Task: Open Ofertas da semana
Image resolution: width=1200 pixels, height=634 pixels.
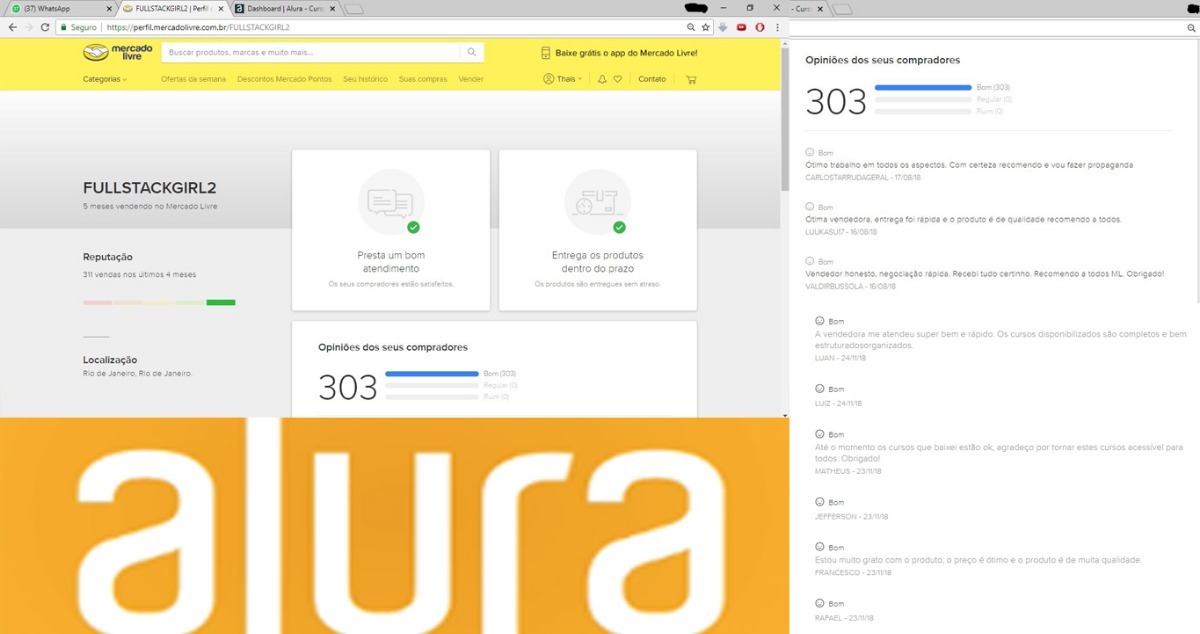Action: pyautogui.click(x=193, y=79)
